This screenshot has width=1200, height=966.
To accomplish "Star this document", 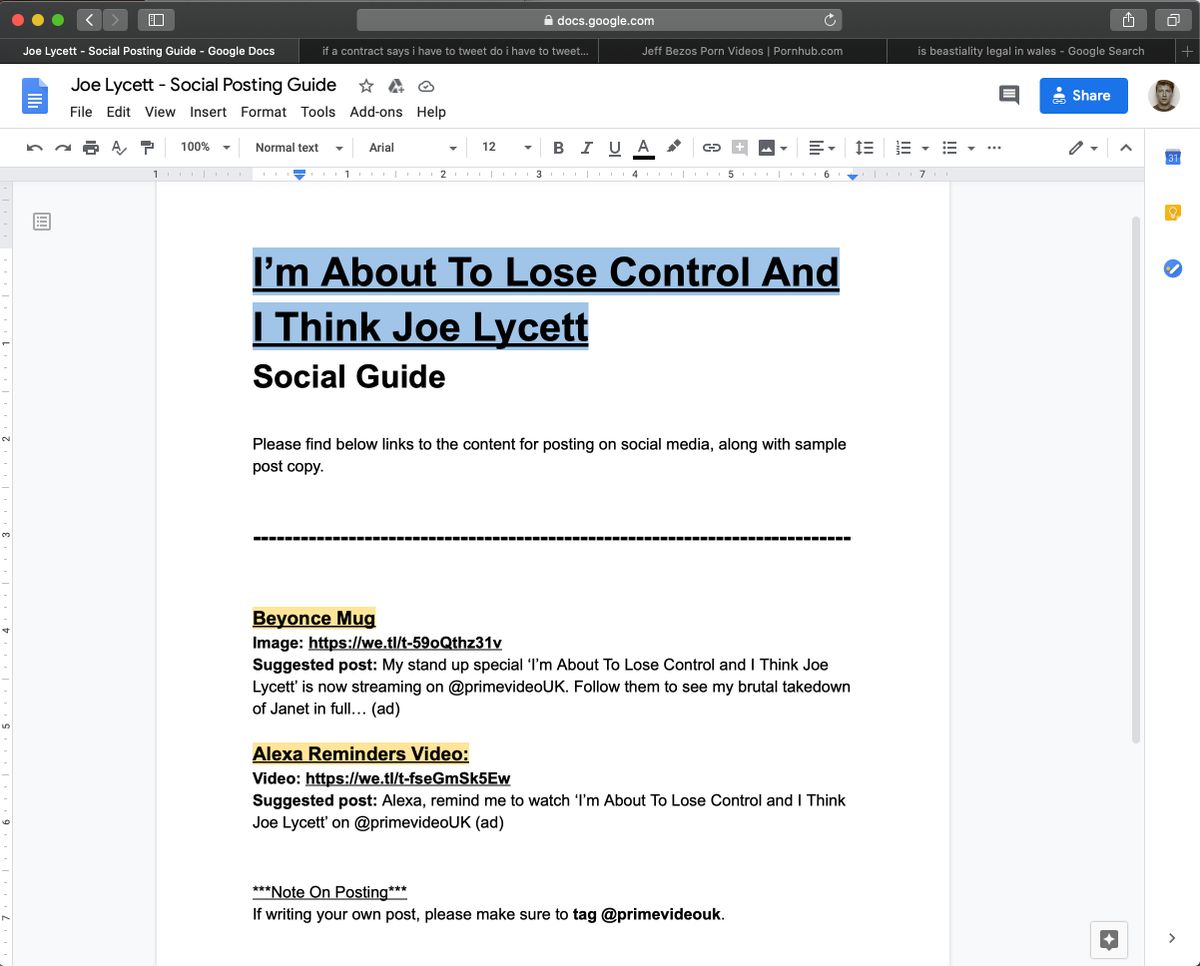I will [366, 86].
